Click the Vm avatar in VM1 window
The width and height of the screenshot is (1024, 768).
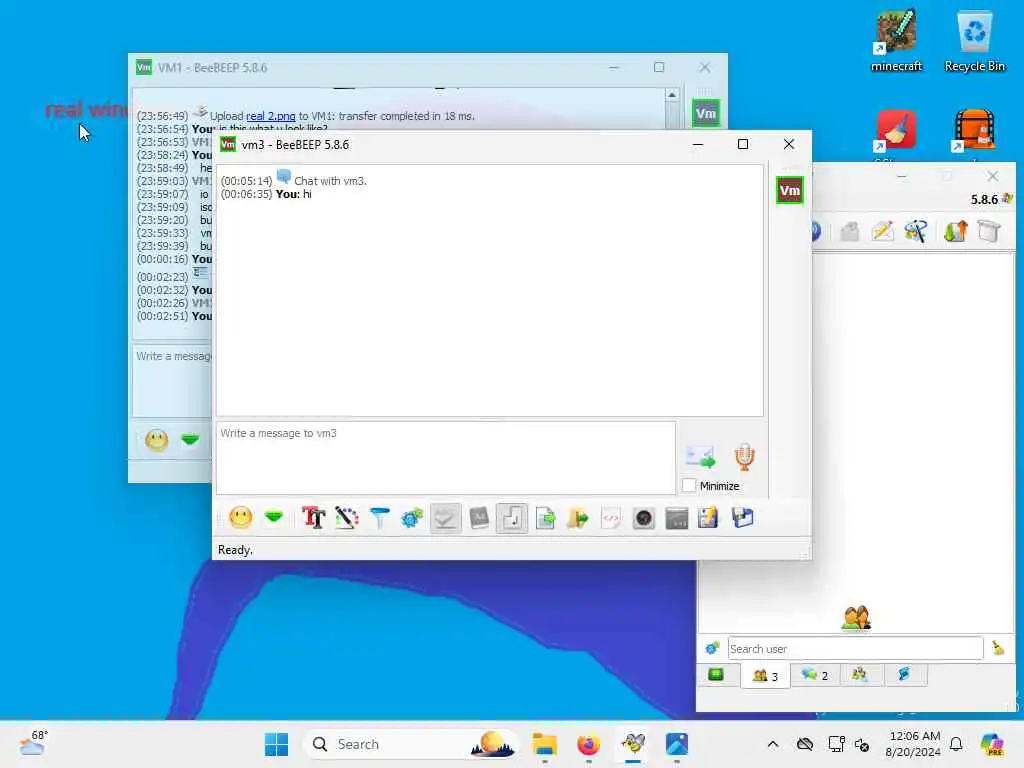[x=706, y=114]
